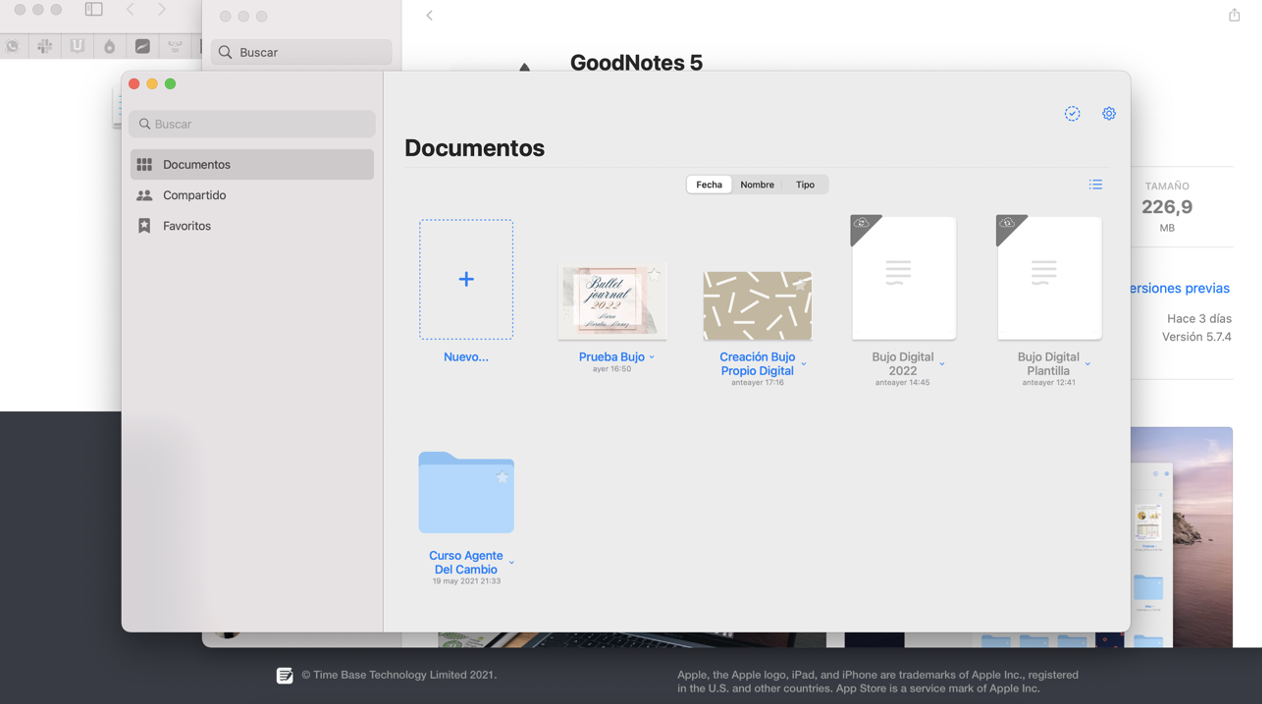Click '19 may 2021 21:33' date text
This screenshot has width=1262, height=704.
click(466, 581)
